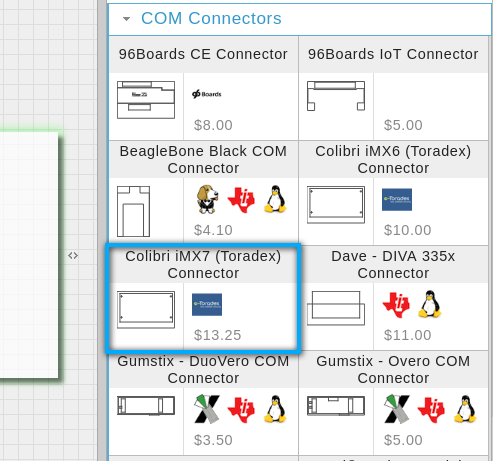Click the $4.10 price label
Viewport: 493px width, 461px height.
coord(213,230)
